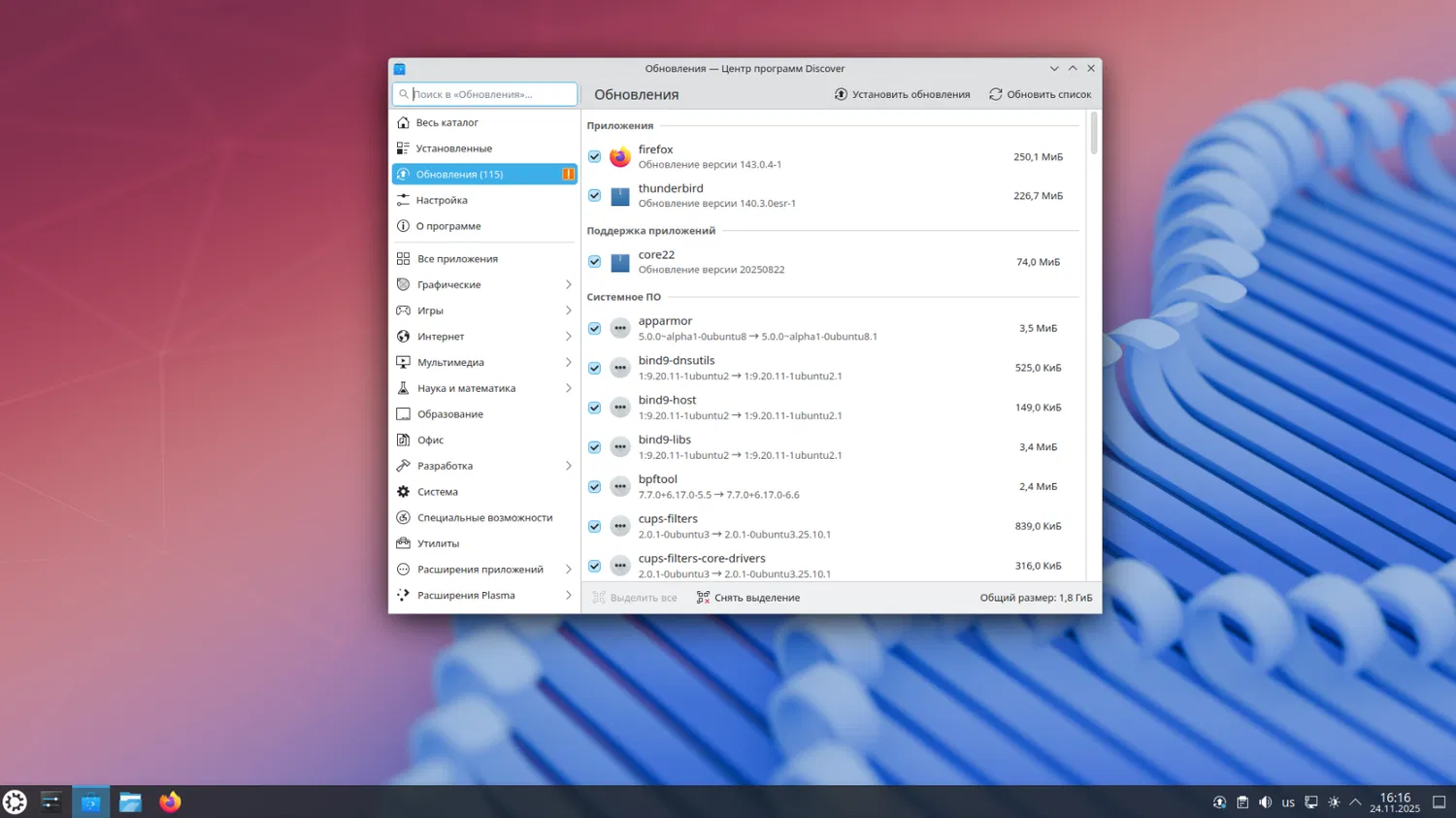Click the Выделить все button
The height and width of the screenshot is (818, 1456).
[635, 598]
